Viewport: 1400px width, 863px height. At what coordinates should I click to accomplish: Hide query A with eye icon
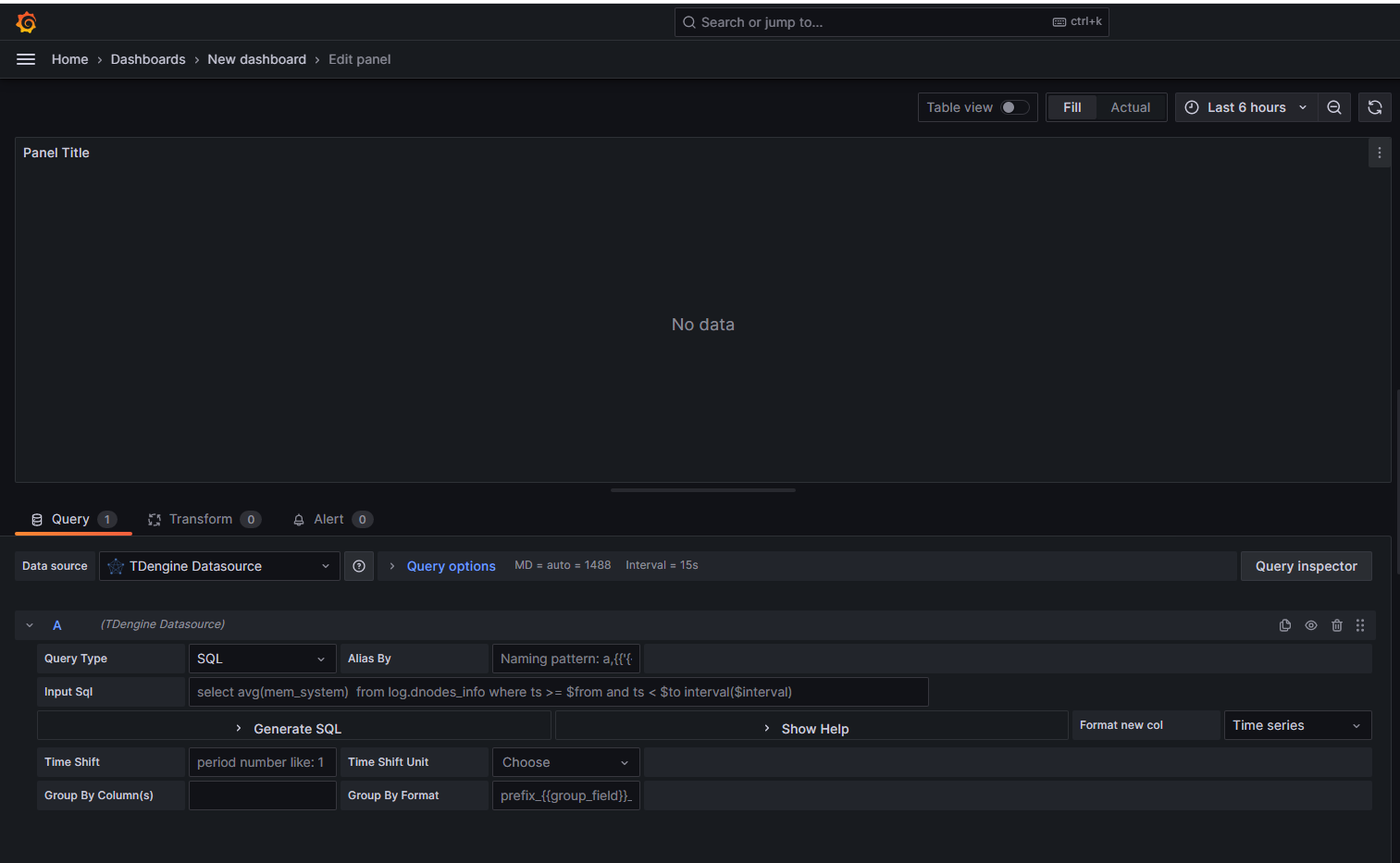tap(1311, 625)
